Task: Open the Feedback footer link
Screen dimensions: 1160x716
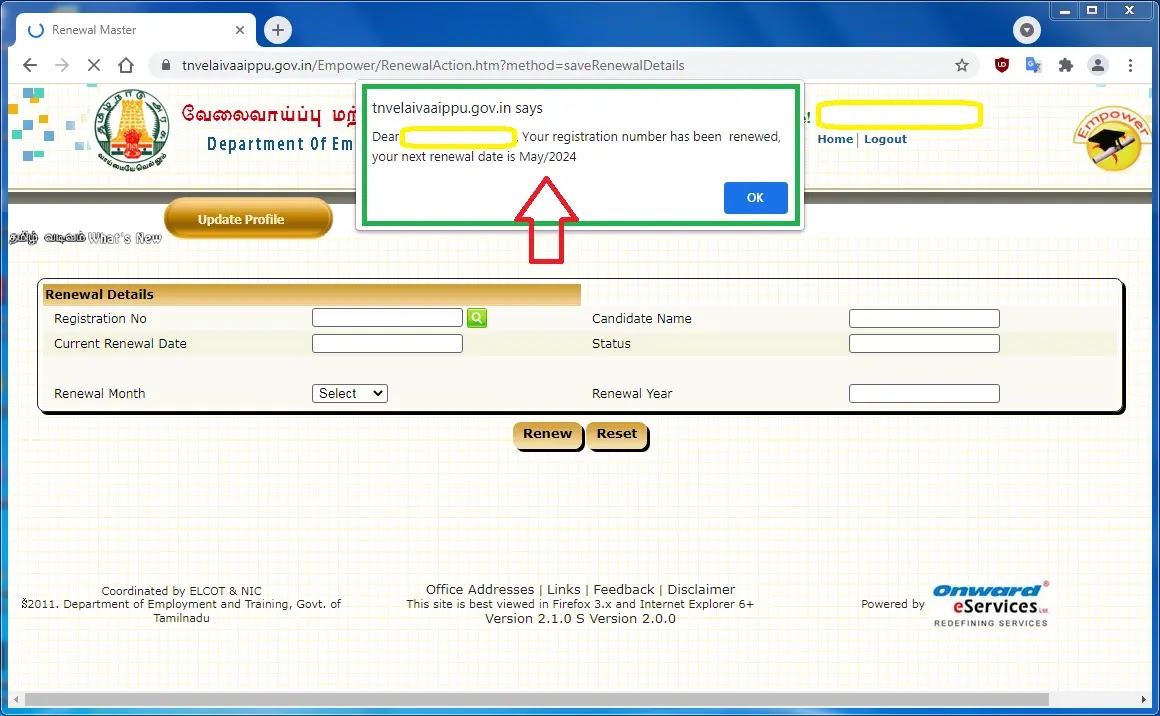Action: coord(624,590)
